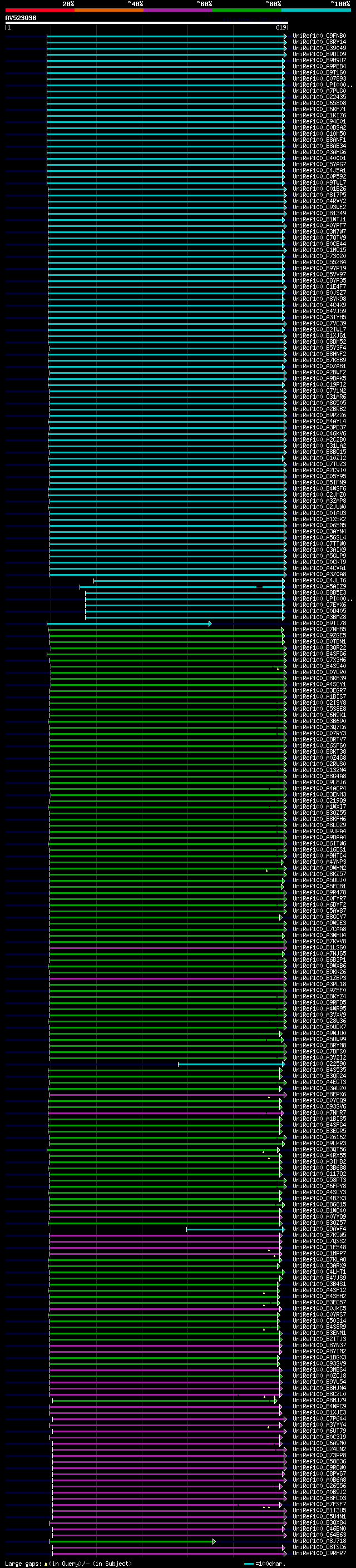Select hit label UniRef100_A7PWG0
Screen dimensions: 356x1568
tap(319, 91)
